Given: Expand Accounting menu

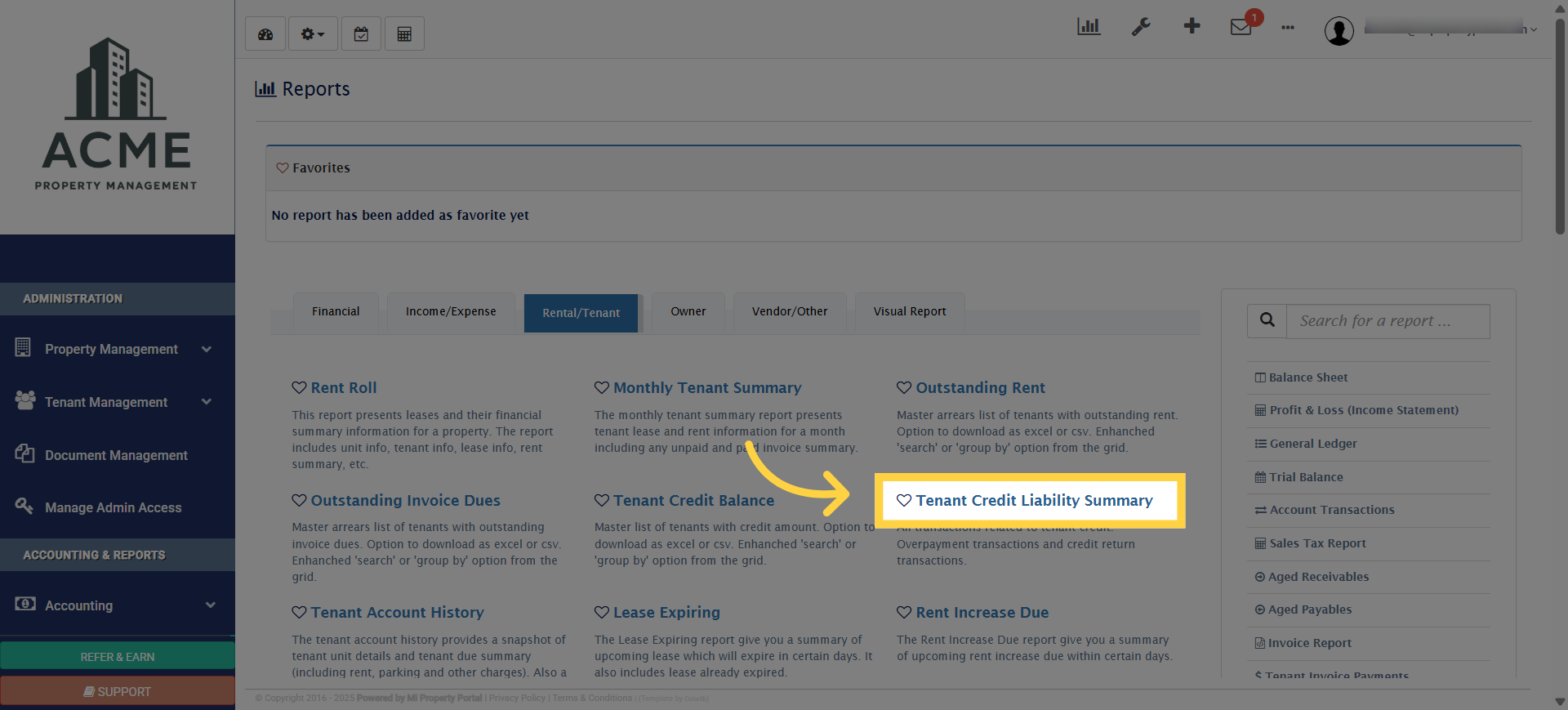Looking at the screenshot, I should tap(118, 605).
